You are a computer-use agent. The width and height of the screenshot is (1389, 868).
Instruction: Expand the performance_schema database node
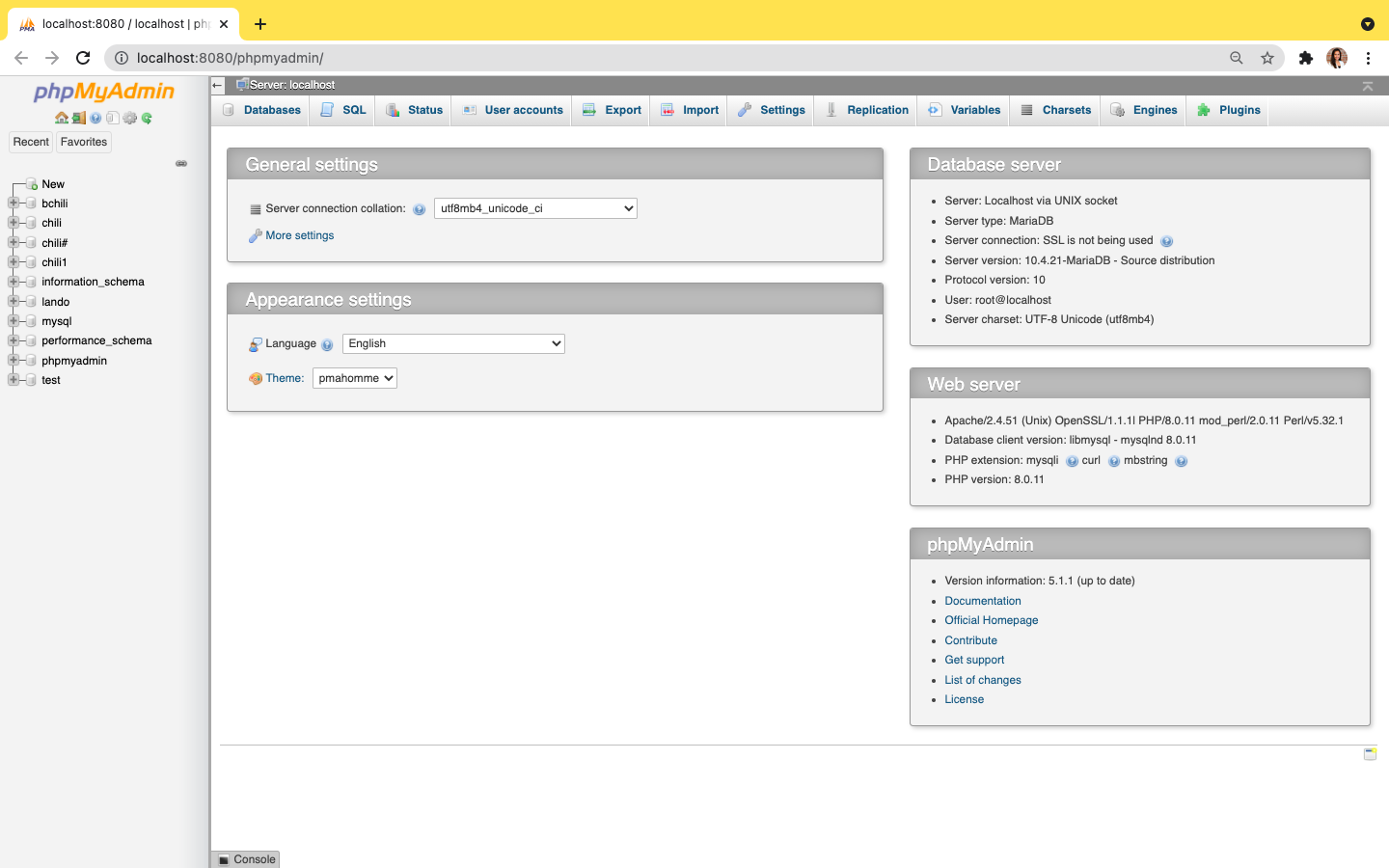14,340
